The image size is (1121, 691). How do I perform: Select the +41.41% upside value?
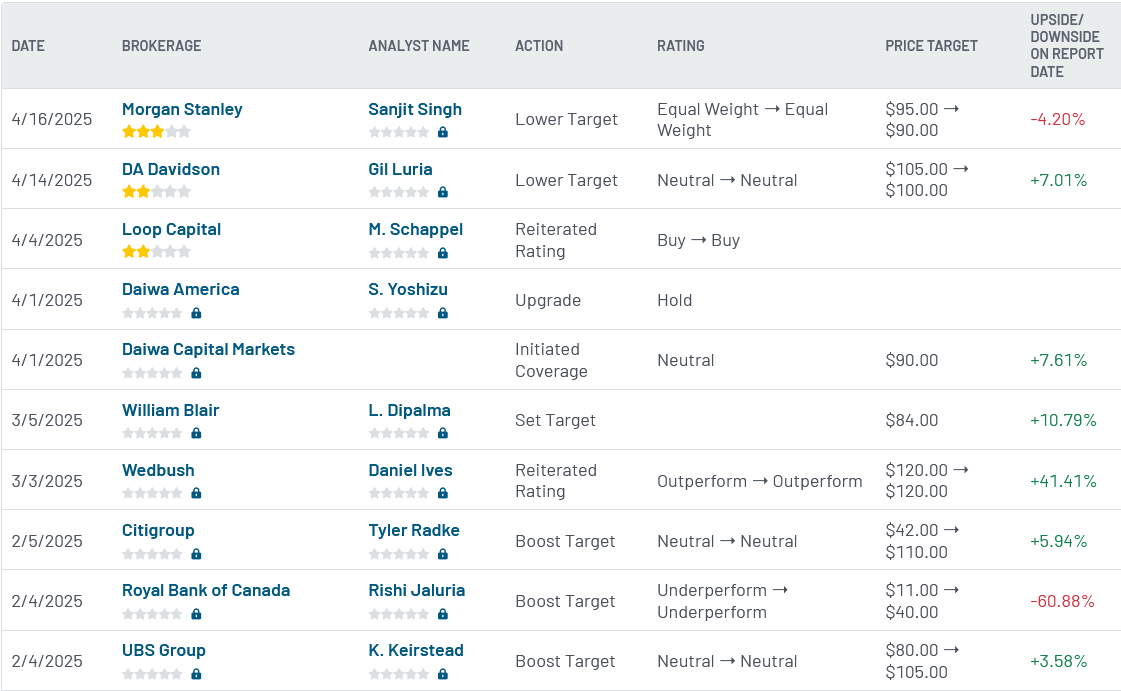1062,481
